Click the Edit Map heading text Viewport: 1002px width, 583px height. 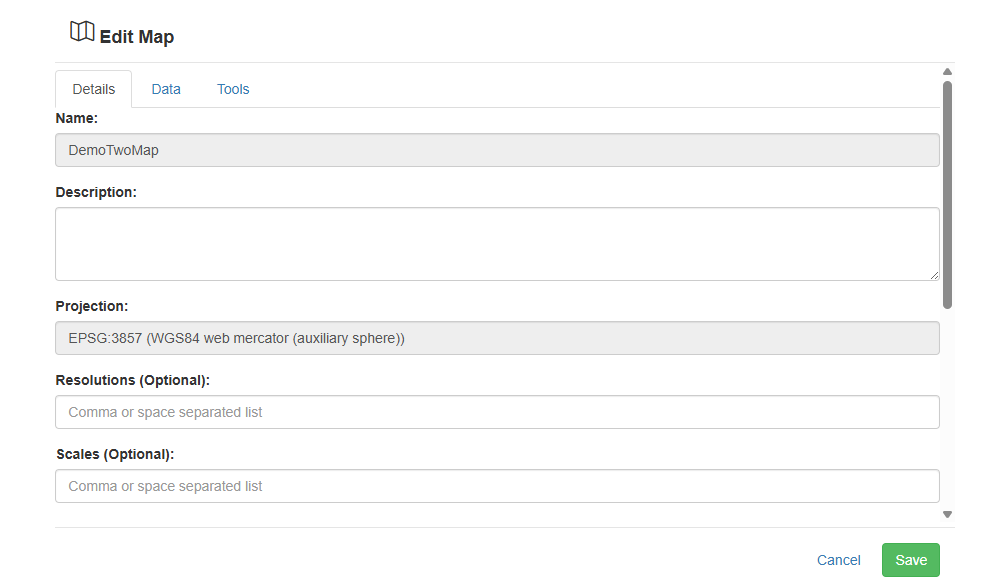[137, 37]
